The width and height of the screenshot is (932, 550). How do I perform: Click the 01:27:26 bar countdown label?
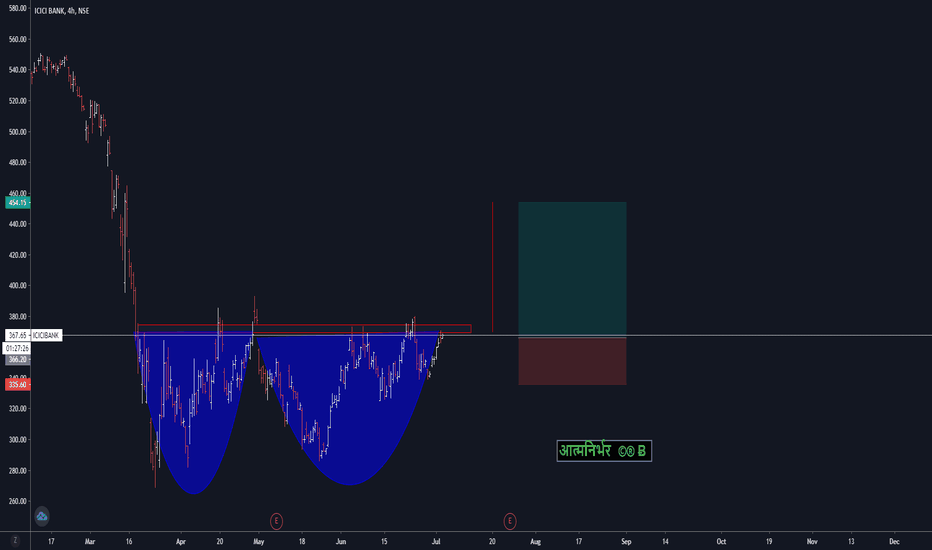coord(17,348)
